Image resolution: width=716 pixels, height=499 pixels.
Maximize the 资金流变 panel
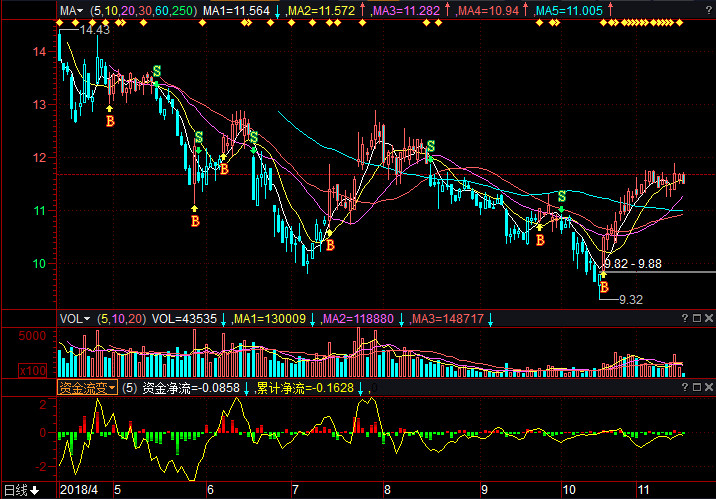click(x=696, y=386)
